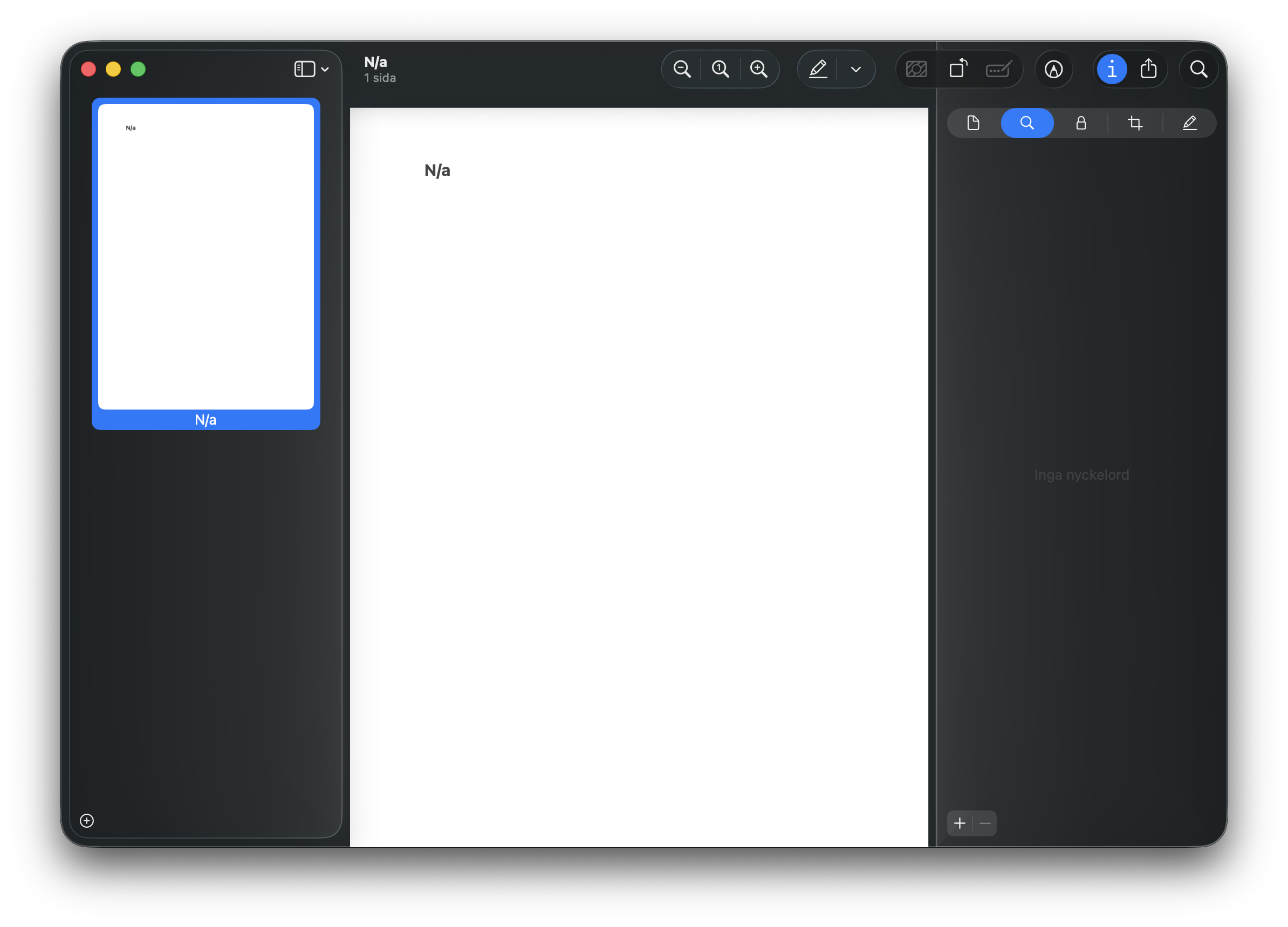Switch to the general document info tab
1288x927 pixels.
[x=973, y=123]
